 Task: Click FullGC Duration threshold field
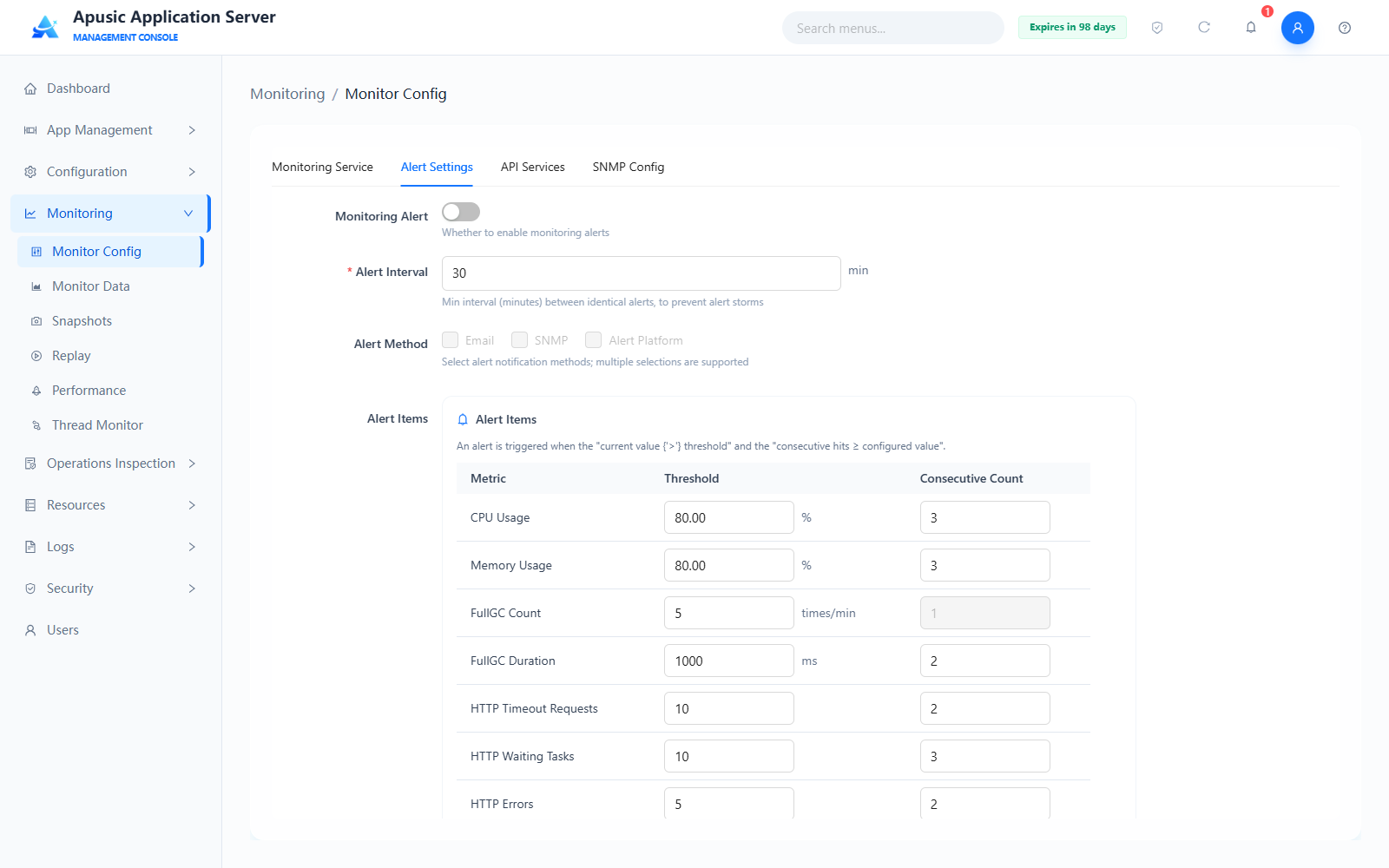pyautogui.click(x=728, y=661)
